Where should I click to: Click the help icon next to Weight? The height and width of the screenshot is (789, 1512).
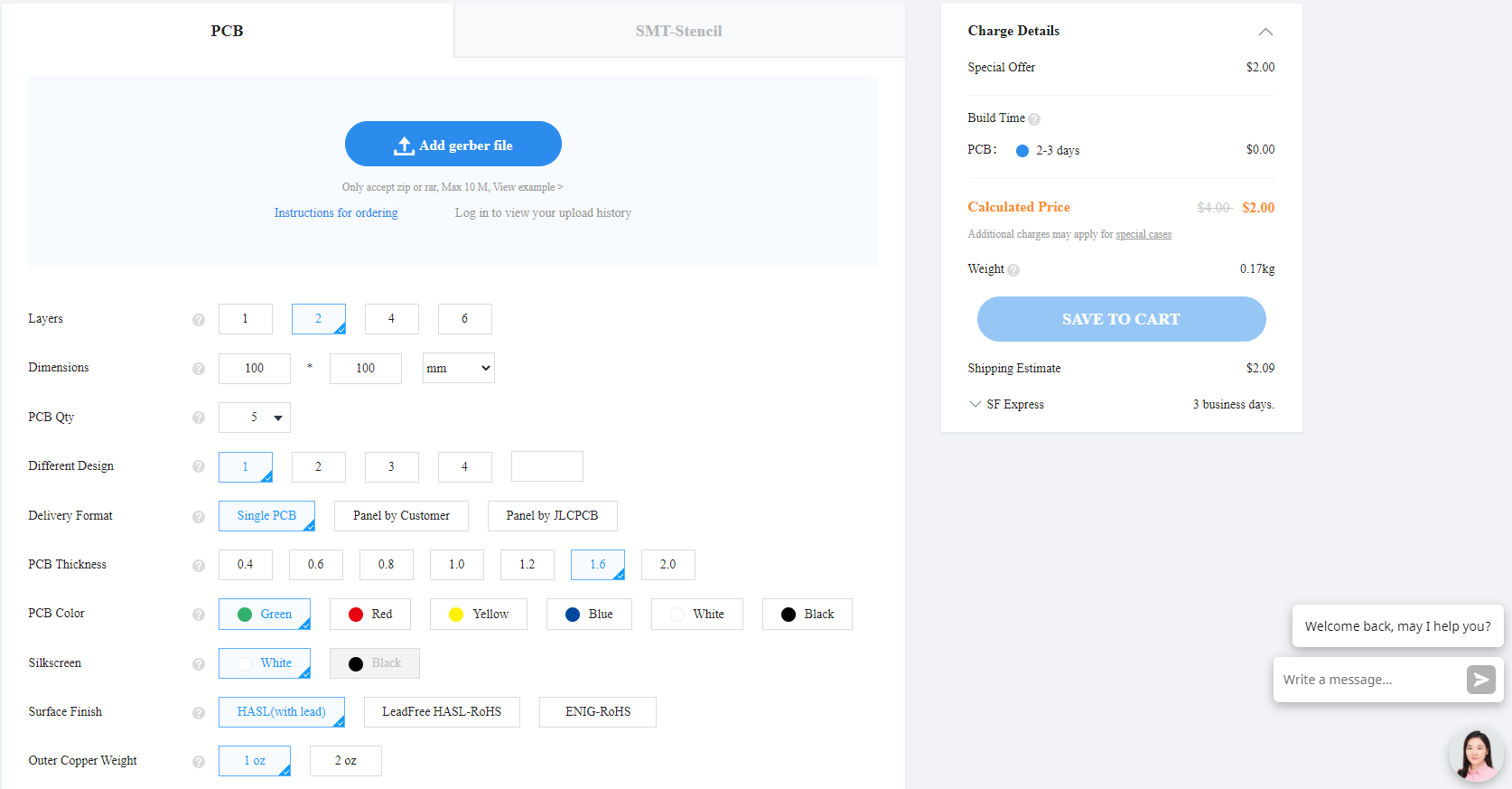(1013, 270)
